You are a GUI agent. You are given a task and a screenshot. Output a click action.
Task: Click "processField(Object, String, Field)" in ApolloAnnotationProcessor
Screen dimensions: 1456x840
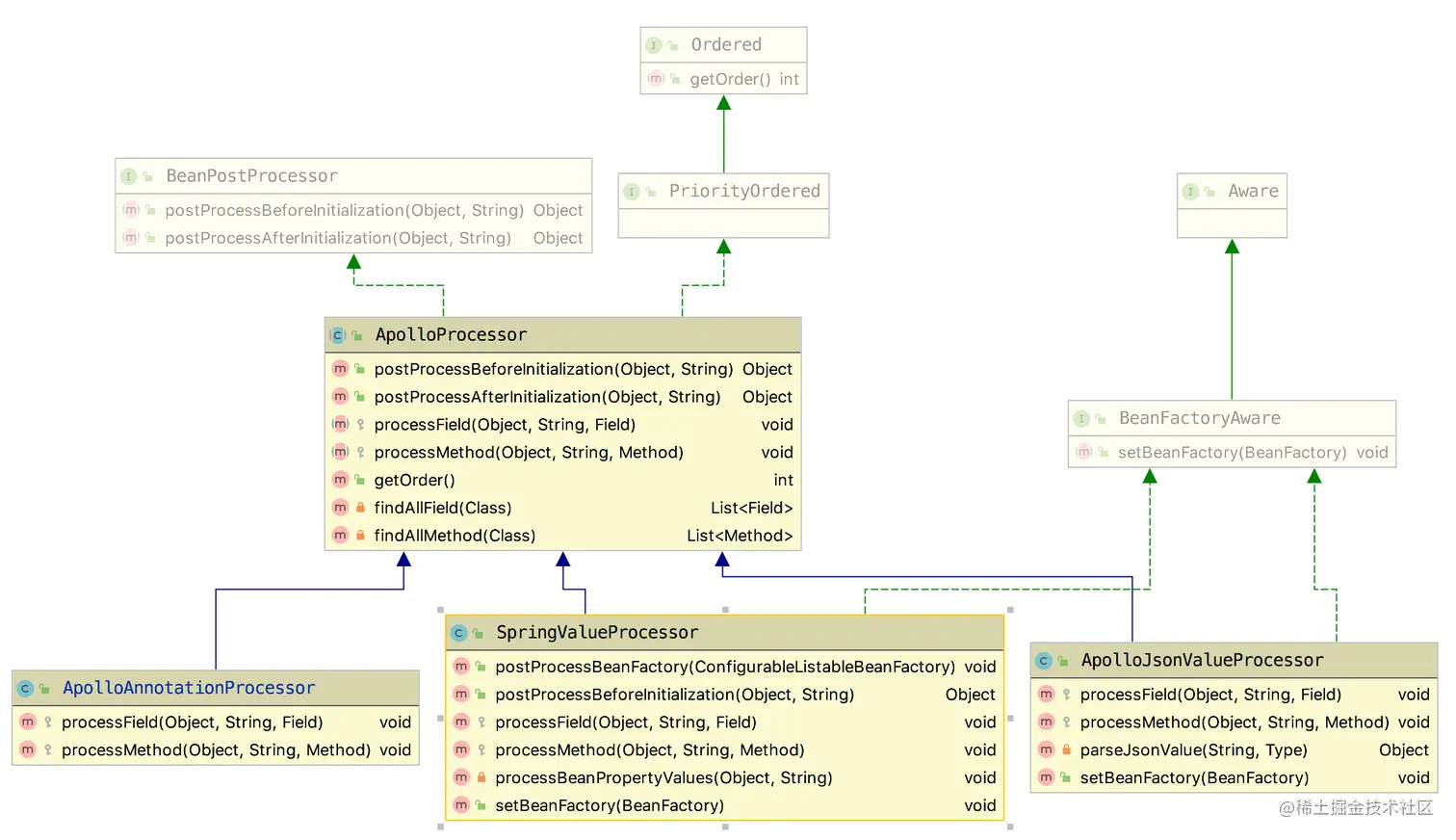tap(193, 722)
